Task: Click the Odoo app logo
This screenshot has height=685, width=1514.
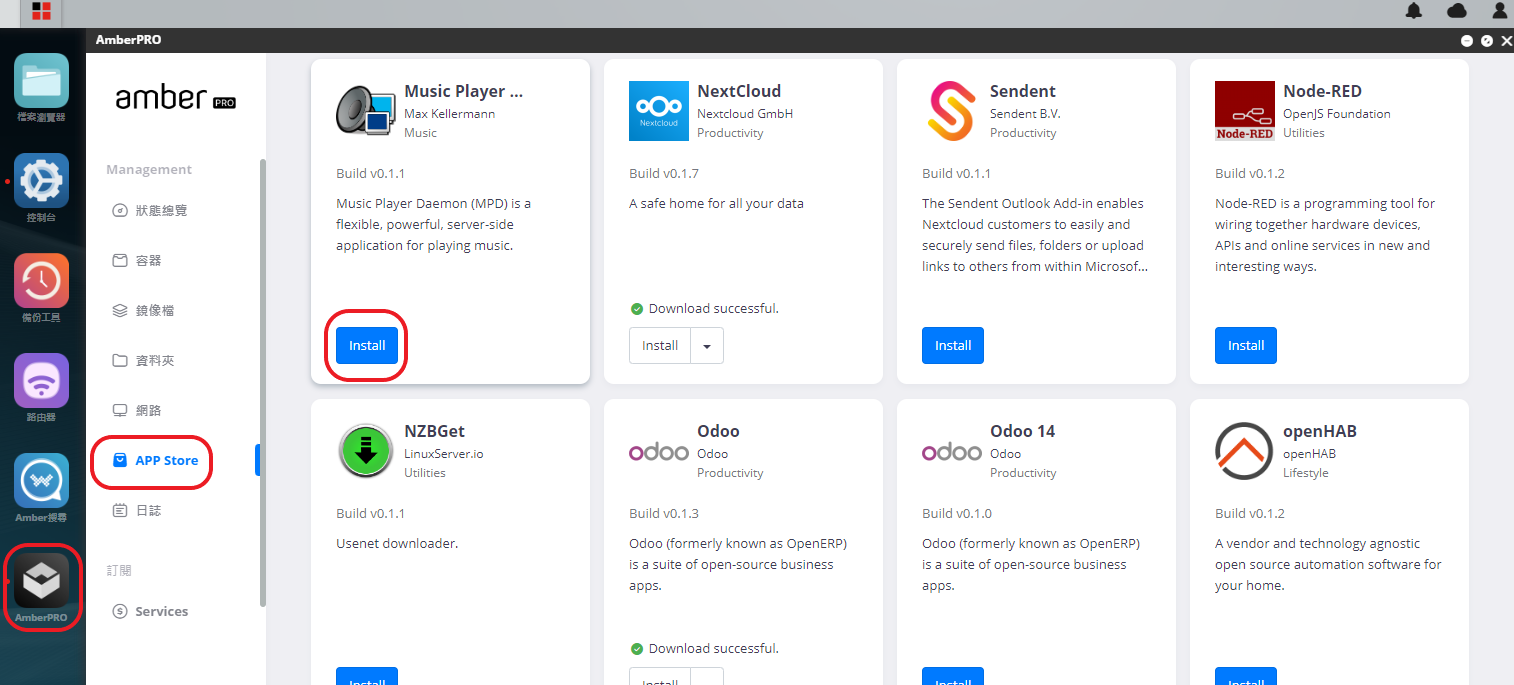Action: tap(659, 452)
